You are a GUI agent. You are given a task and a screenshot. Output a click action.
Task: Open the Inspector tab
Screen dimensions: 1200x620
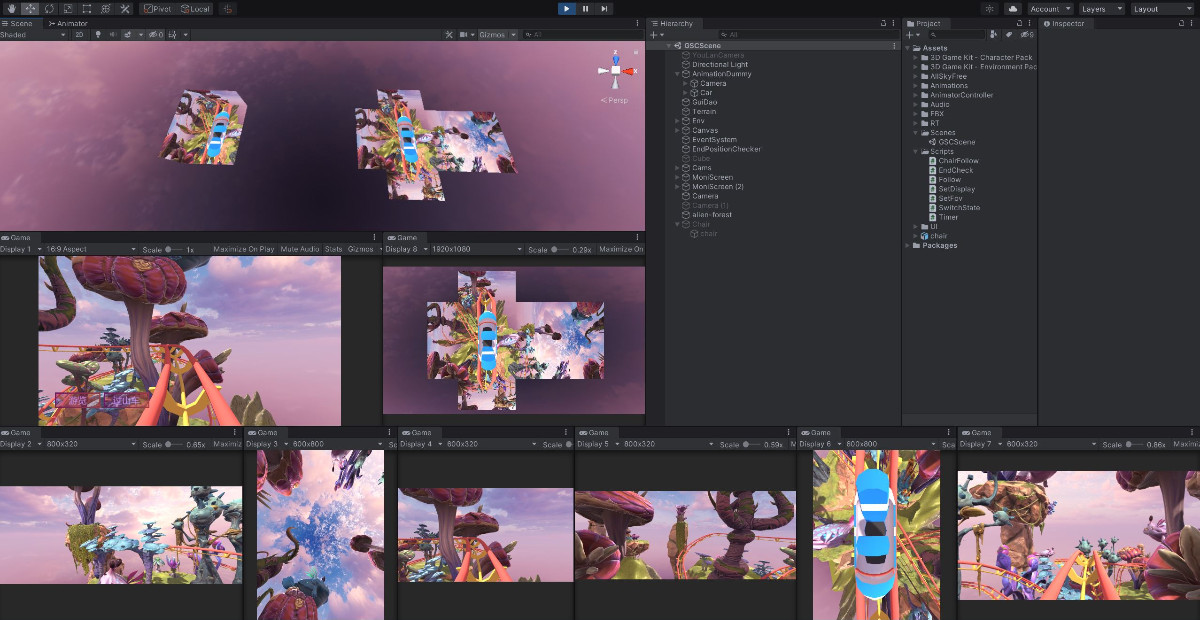1066,23
